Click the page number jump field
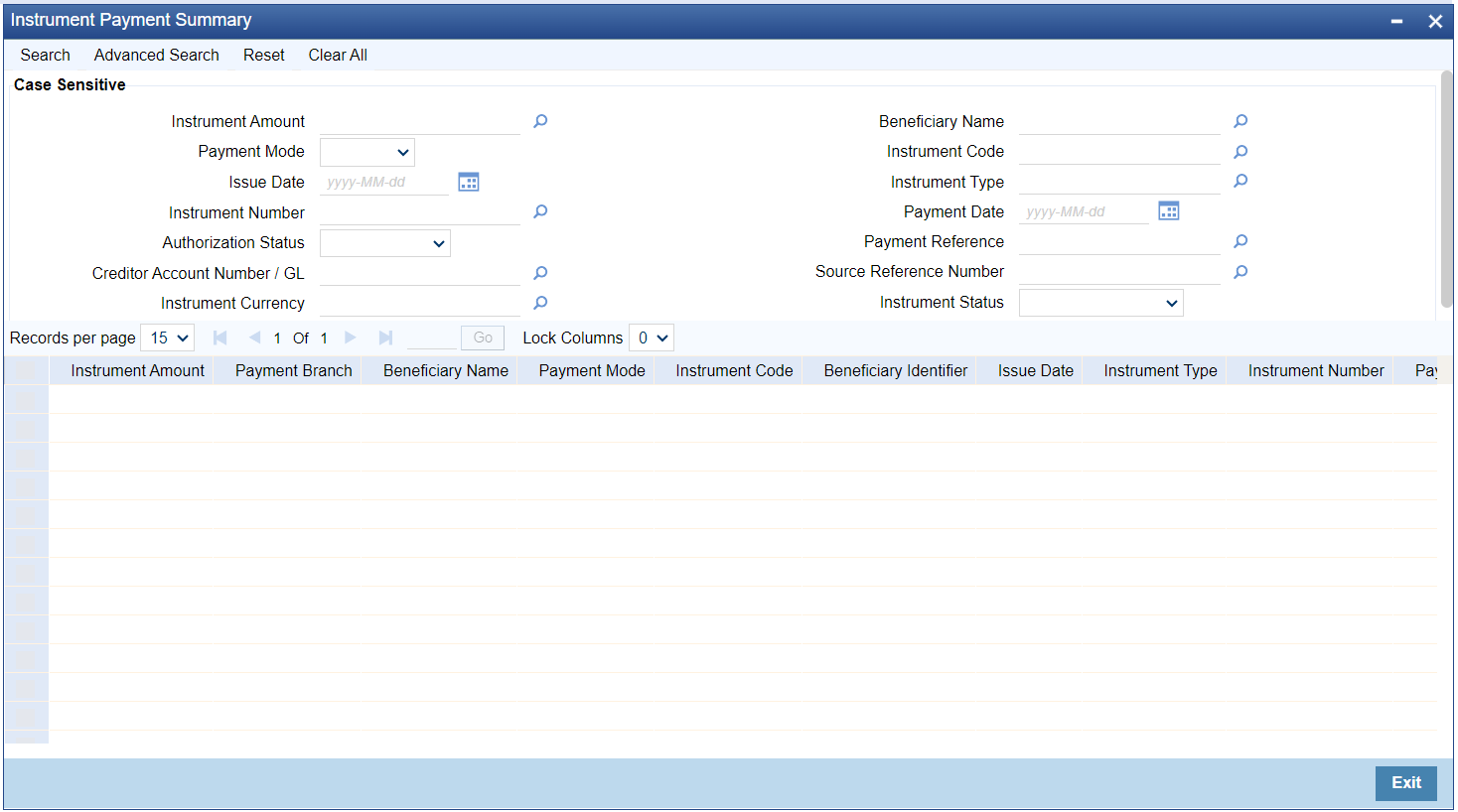Screen dimensions: 1458x812 (x=432, y=338)
